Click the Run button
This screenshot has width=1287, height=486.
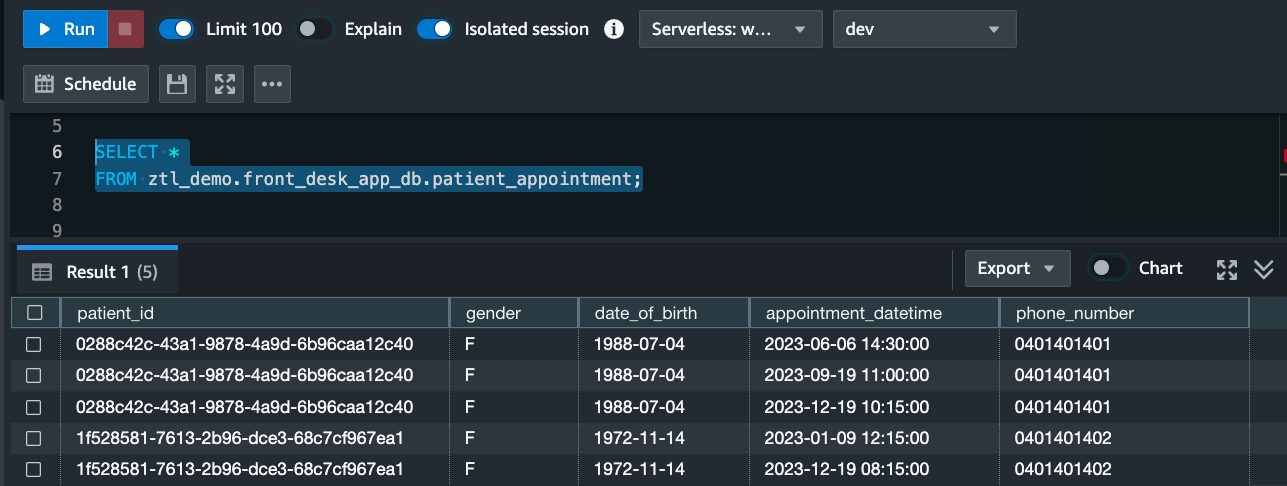66,29
